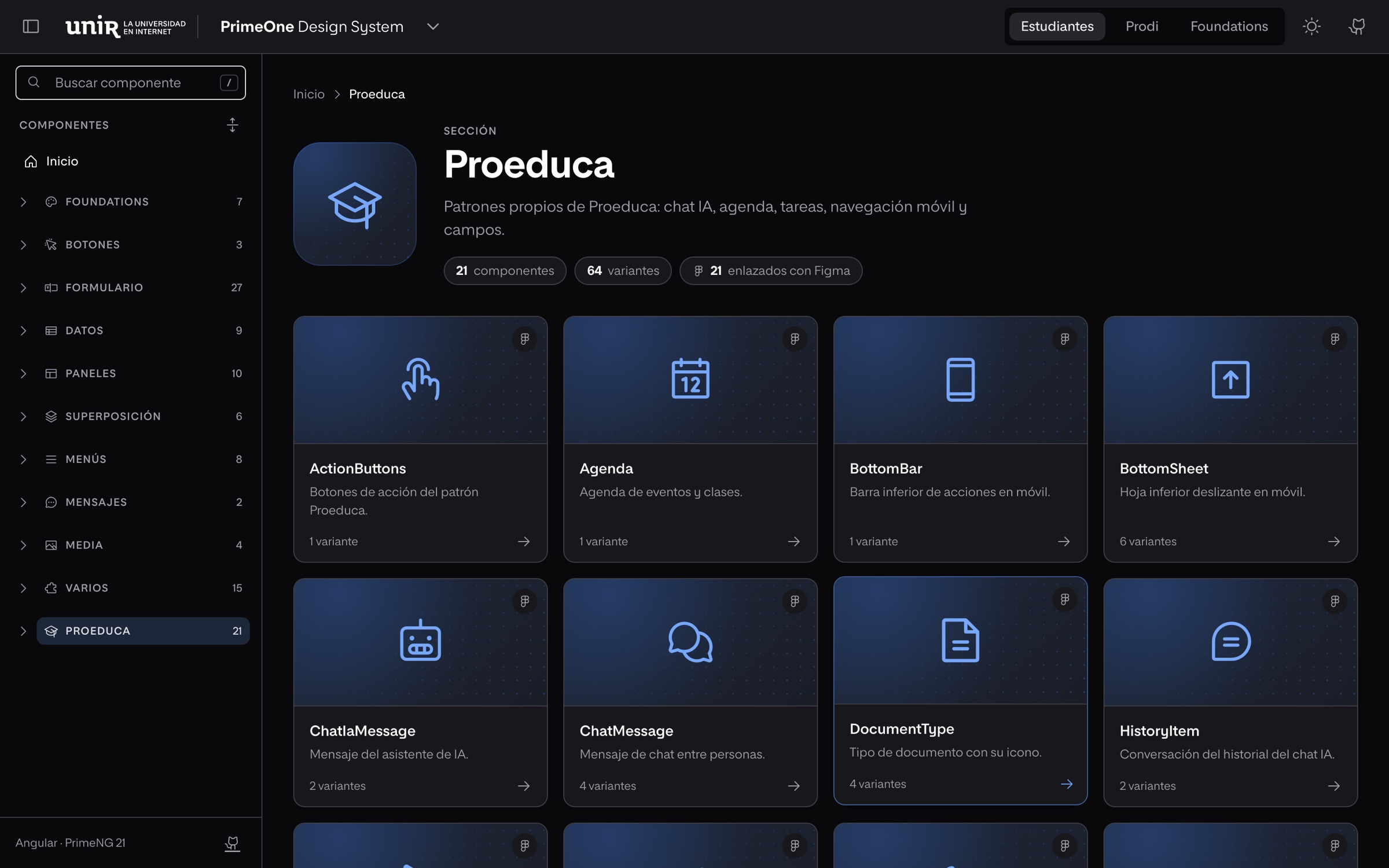
Task: Click the Figma badge on BottomBar card
Action: click(1065, 339)
